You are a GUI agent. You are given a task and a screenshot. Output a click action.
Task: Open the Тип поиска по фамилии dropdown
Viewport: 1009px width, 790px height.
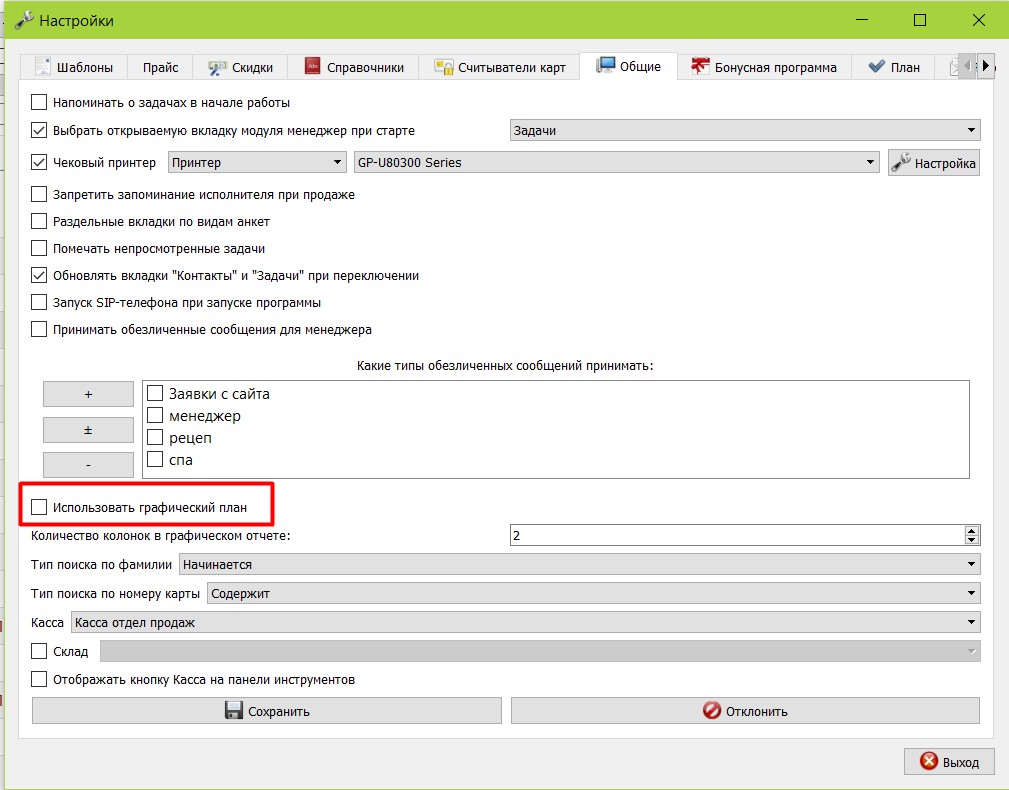pyautogui.click(x=580, y=564)
